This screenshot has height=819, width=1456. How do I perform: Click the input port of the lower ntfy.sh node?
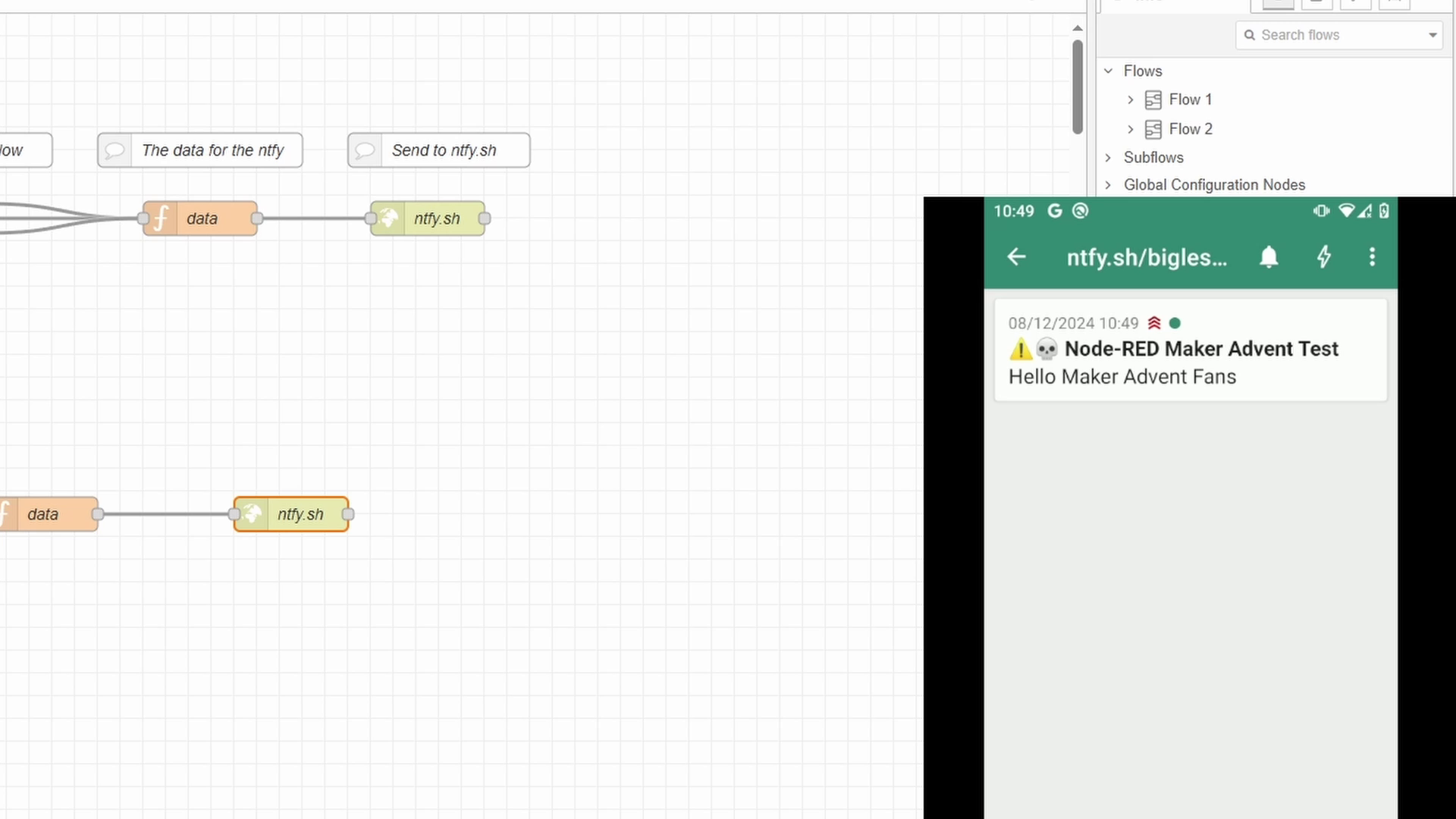pyautogui.click(x=234, y=514)
